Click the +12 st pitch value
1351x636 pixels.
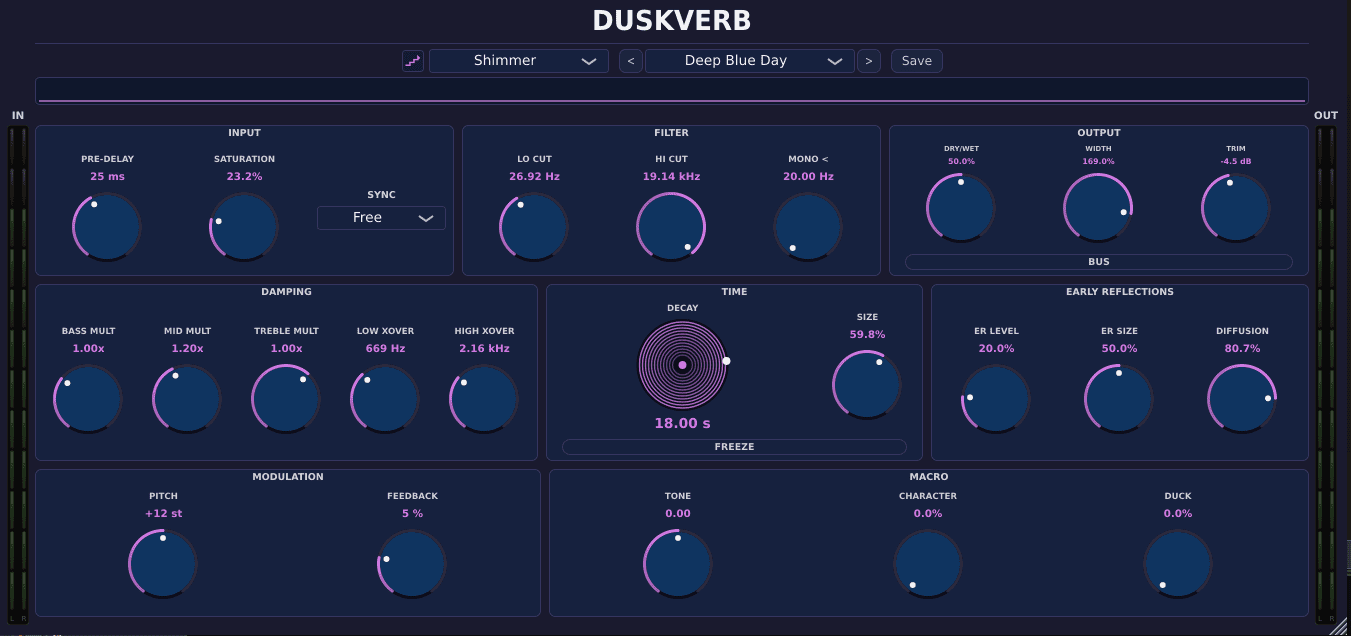163,514
